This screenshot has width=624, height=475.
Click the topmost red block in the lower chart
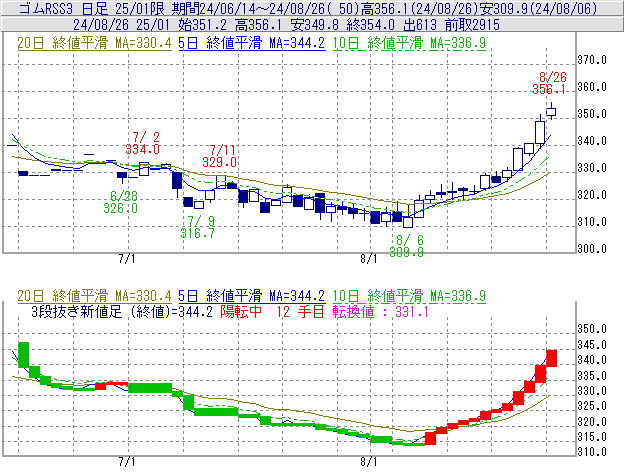[x=552, y=358]
